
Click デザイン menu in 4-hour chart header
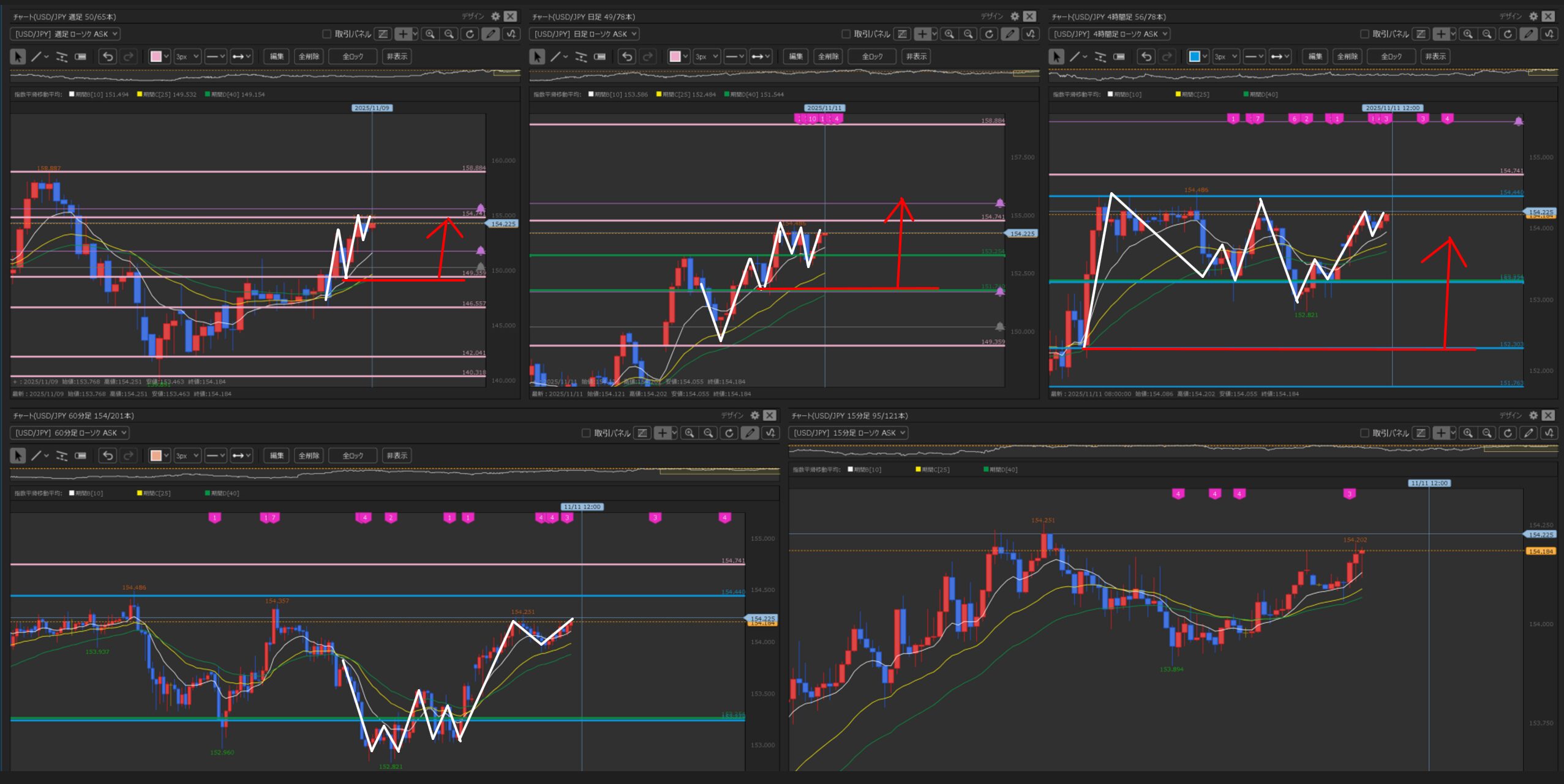point(1510,17)
